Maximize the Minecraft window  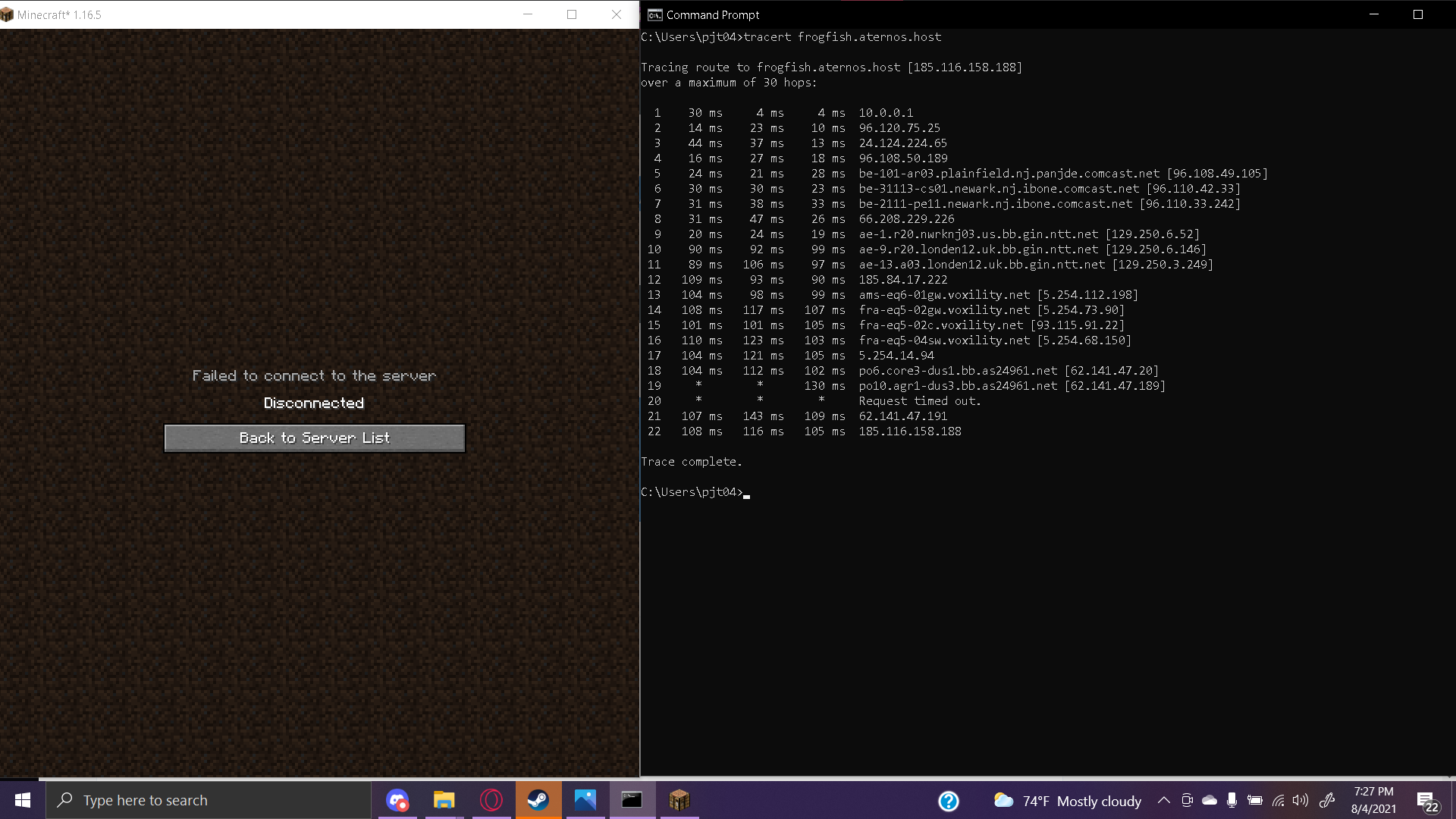point(572,14)
